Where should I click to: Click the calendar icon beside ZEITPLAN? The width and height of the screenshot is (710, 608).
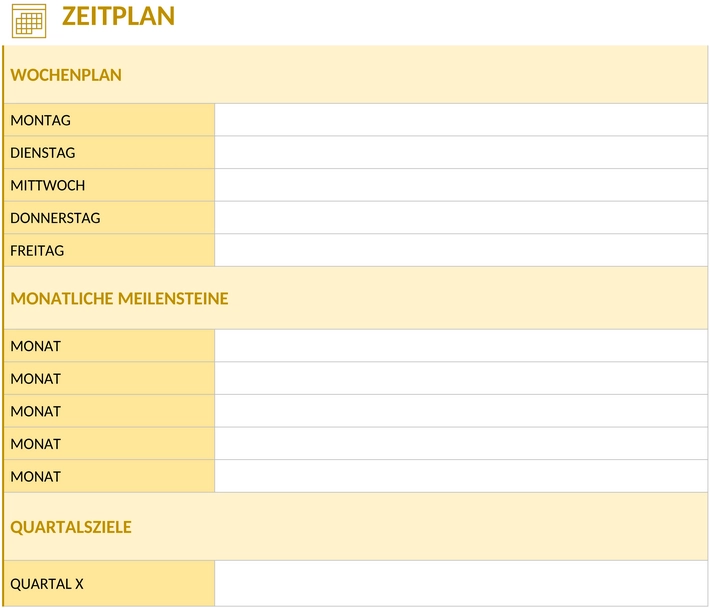pyautogui.click(x=29, y=21)
